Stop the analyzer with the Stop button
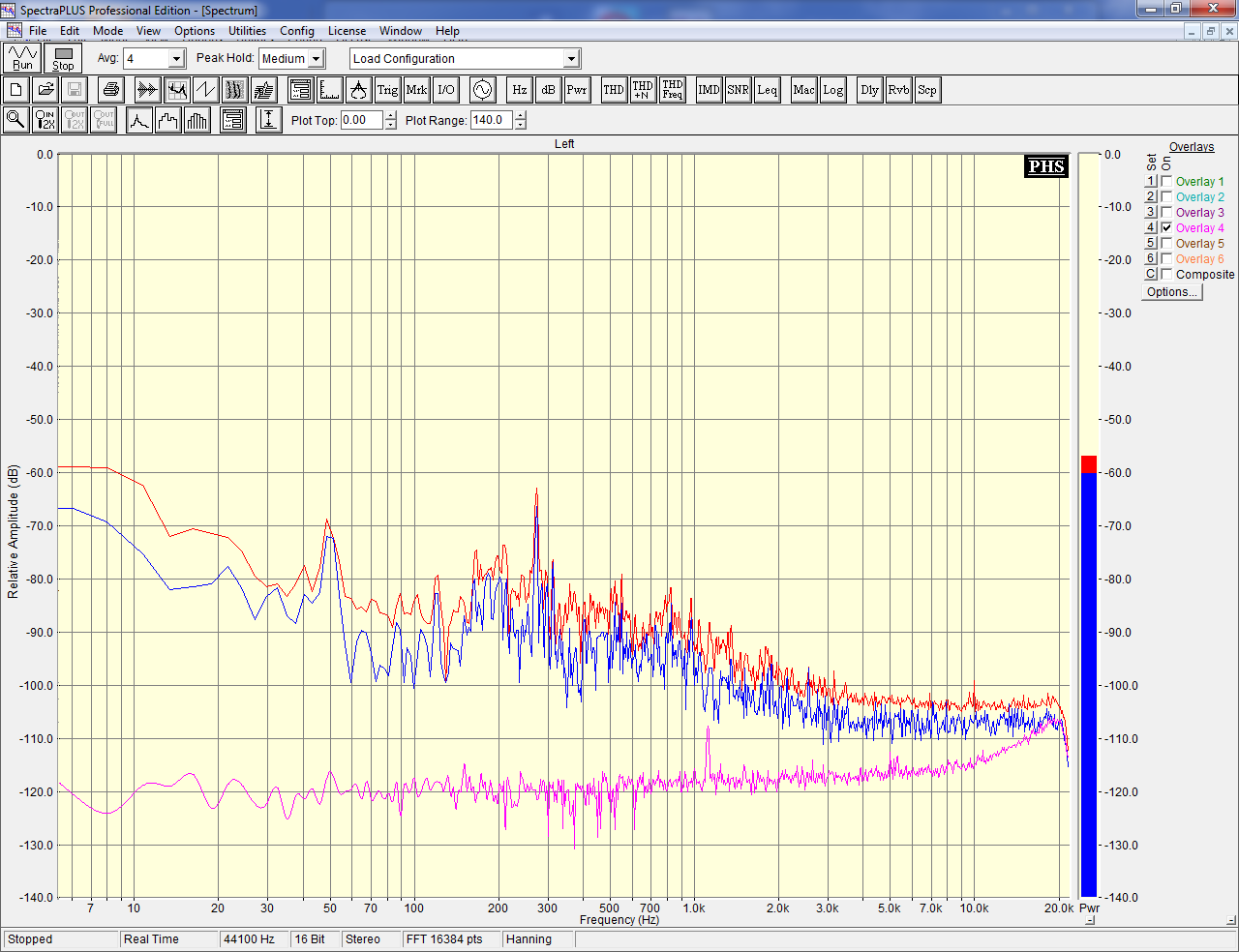 tap(63, 58)
